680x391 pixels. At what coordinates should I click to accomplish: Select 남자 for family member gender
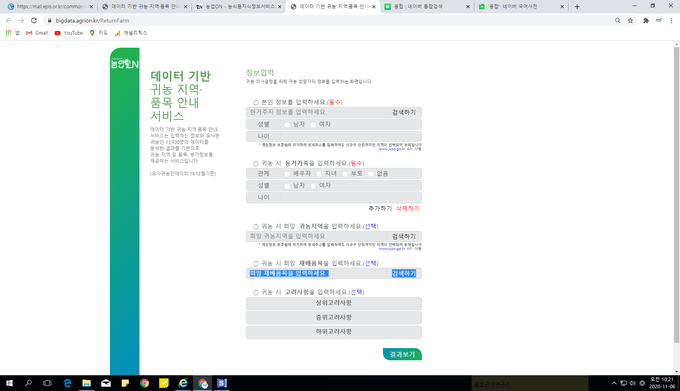pyautogui.click(x=287, y=186)
